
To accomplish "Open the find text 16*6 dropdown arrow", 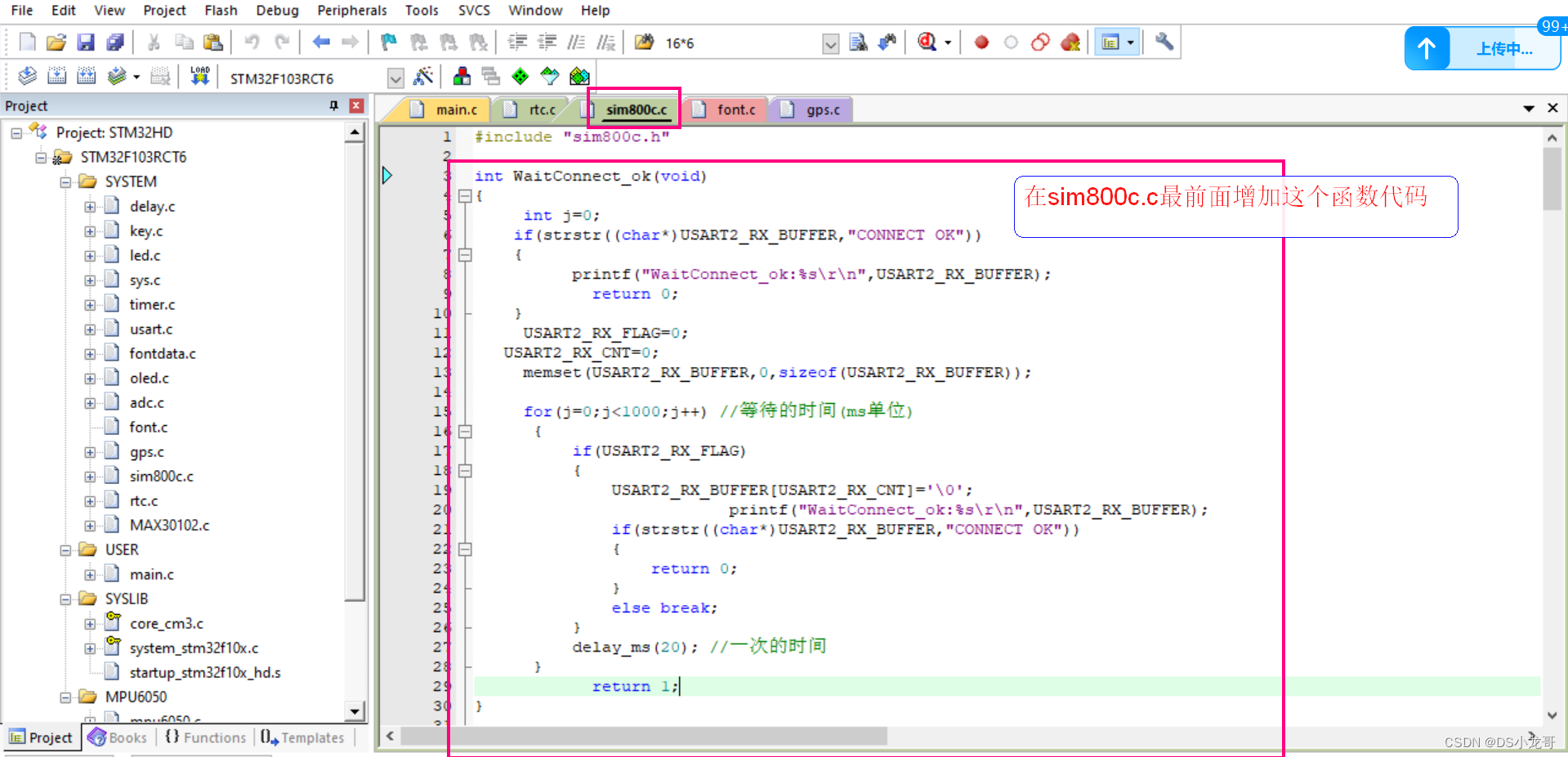I will [830, 44].
